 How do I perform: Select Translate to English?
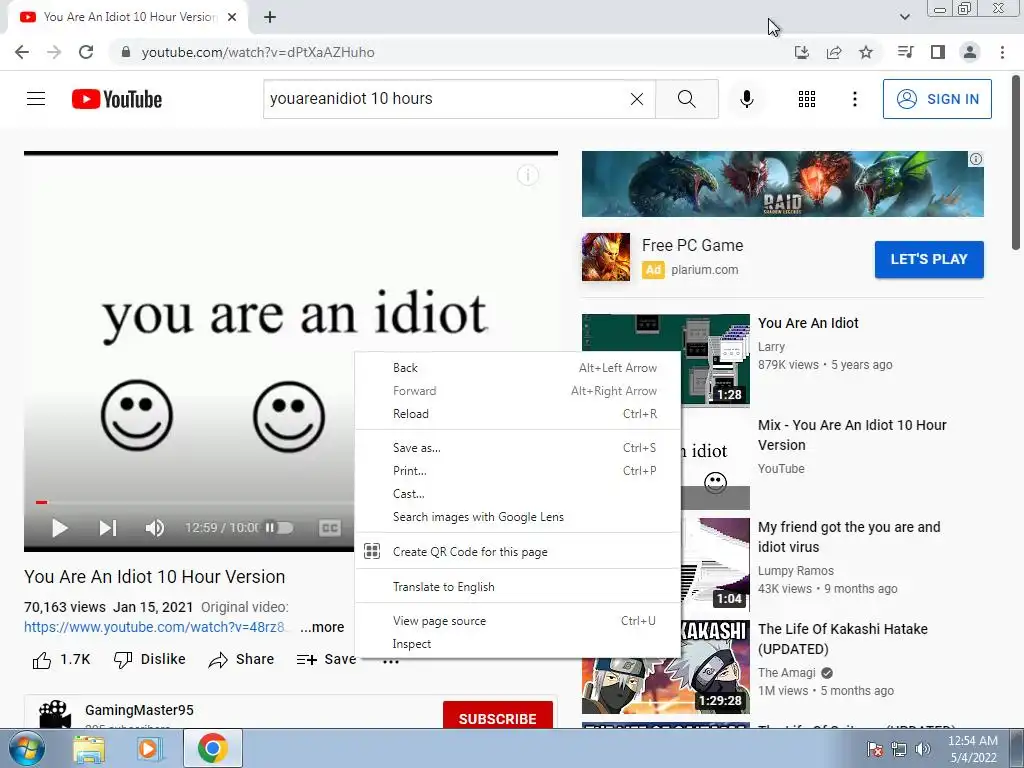517,586
